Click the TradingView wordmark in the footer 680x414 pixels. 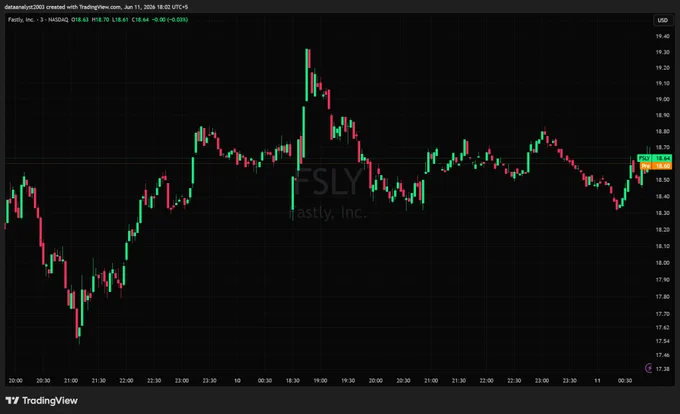(50, 401)
